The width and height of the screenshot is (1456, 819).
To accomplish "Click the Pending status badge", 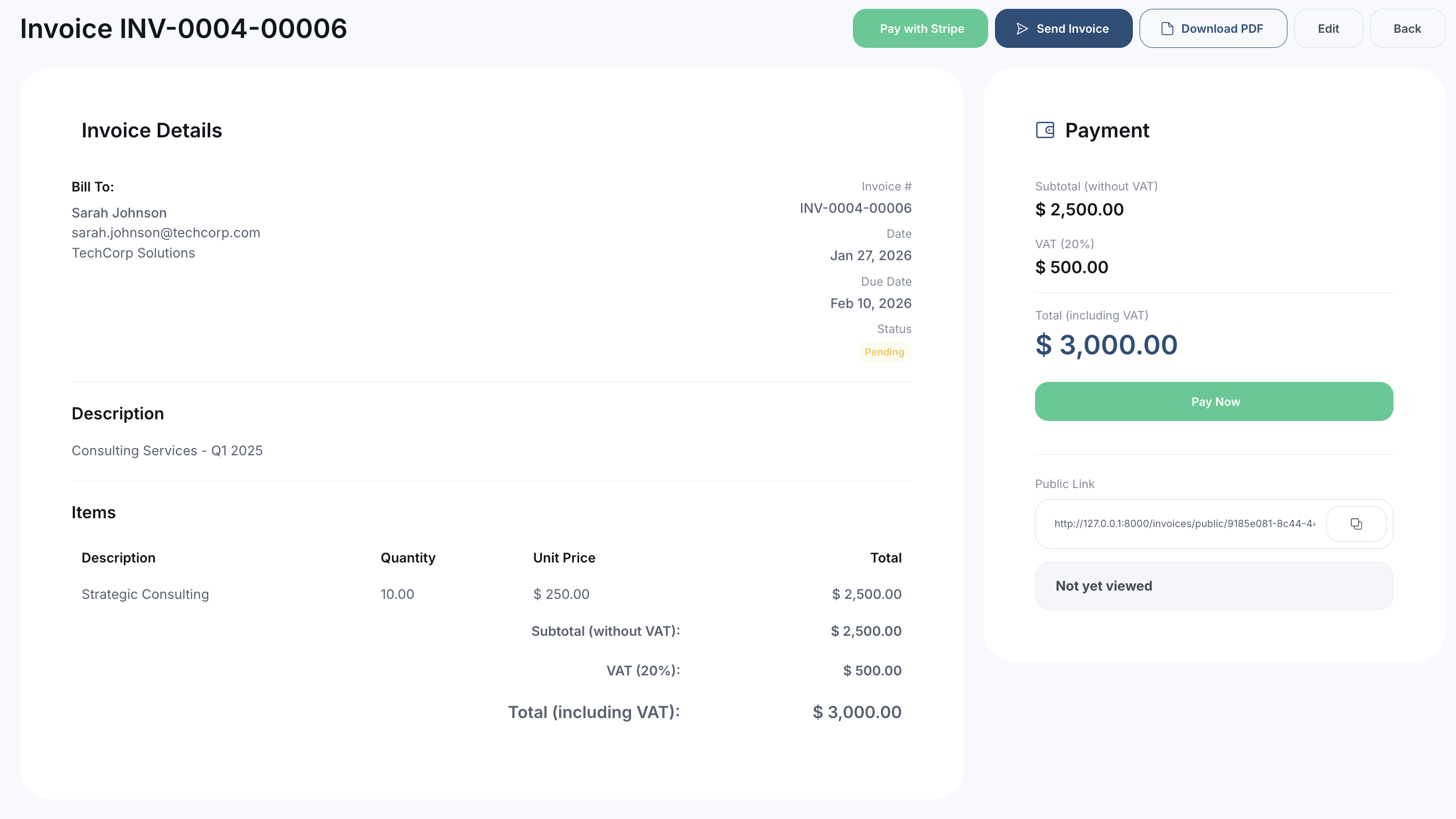I will [884, 352].
